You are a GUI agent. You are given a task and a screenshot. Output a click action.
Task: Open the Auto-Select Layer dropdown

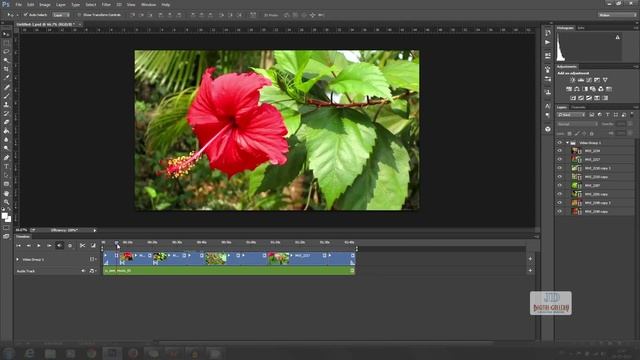tap(61, 15)
